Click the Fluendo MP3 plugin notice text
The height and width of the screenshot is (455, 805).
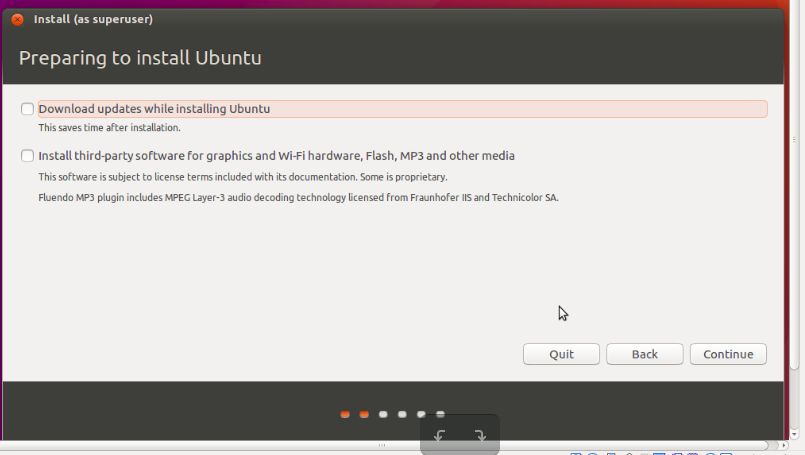[x=298, y=198]
